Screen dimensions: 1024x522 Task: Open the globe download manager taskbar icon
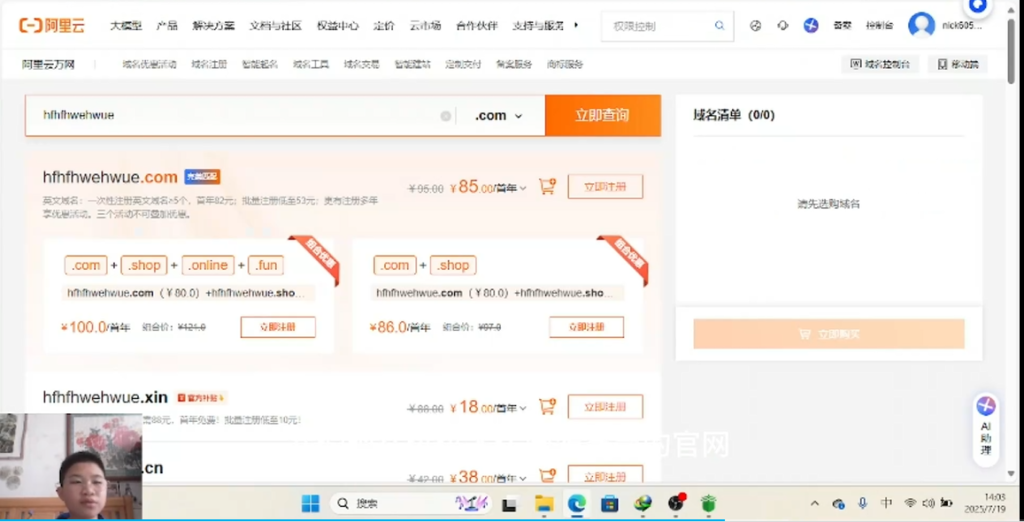coord(643,504)
